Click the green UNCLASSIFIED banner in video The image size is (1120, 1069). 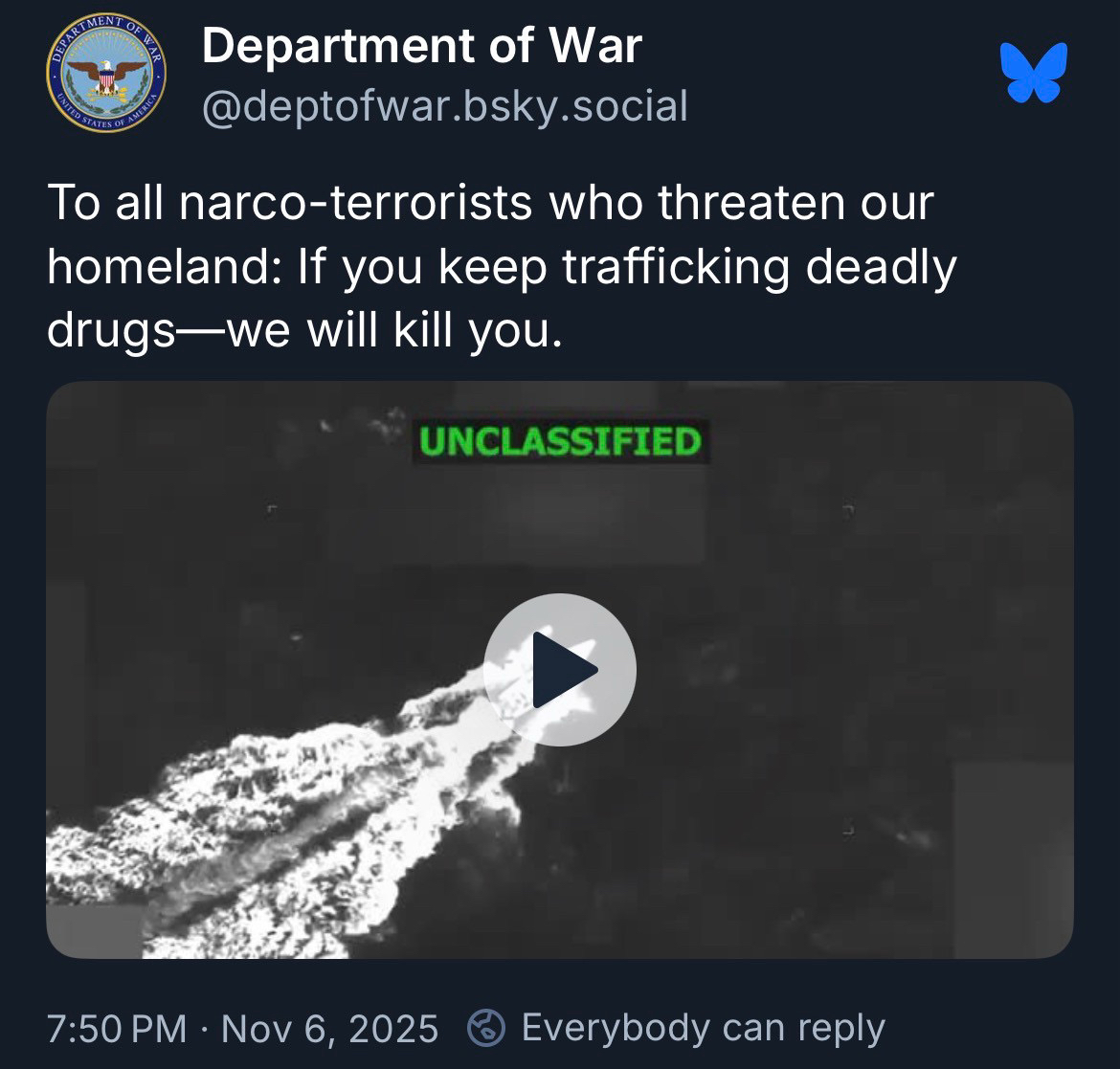[561, 441]
